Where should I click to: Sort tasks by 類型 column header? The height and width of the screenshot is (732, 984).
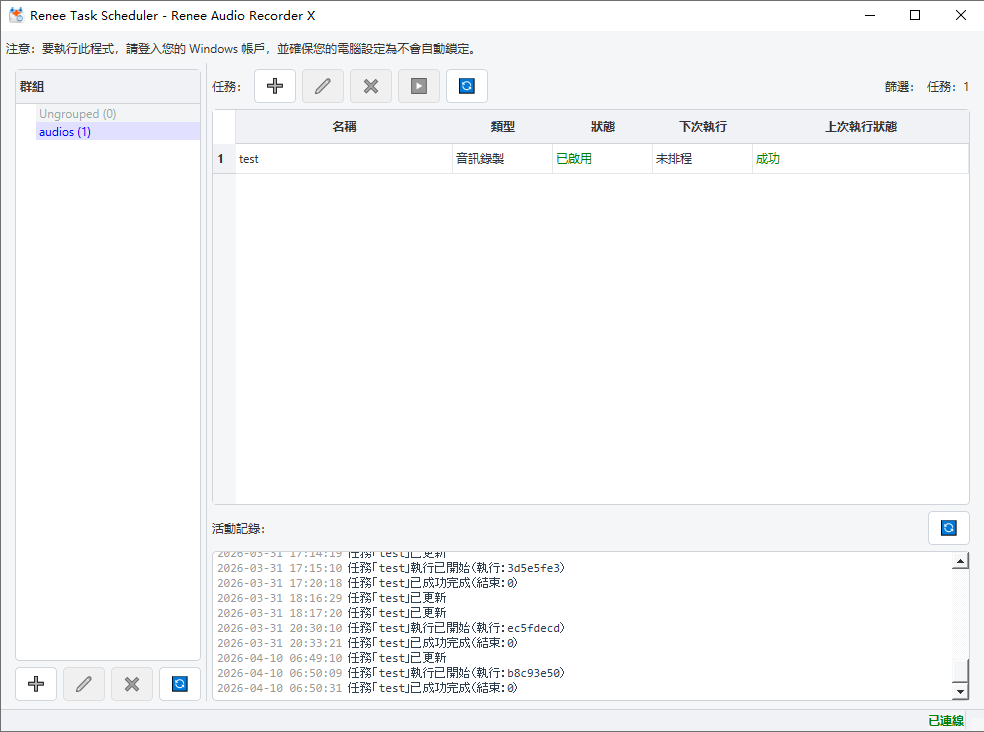(x=502, y=127)
